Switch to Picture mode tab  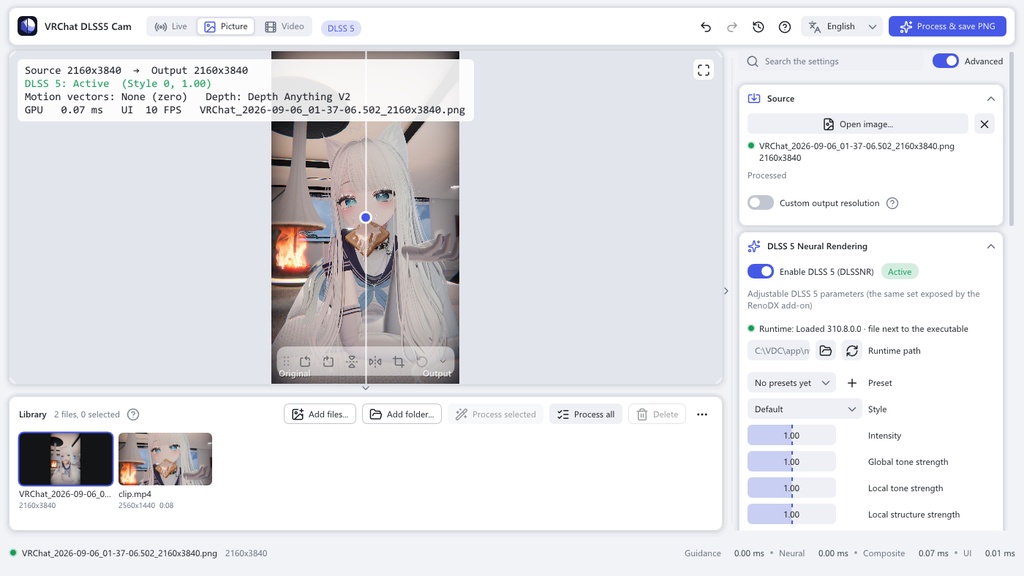tap(226, 27)
